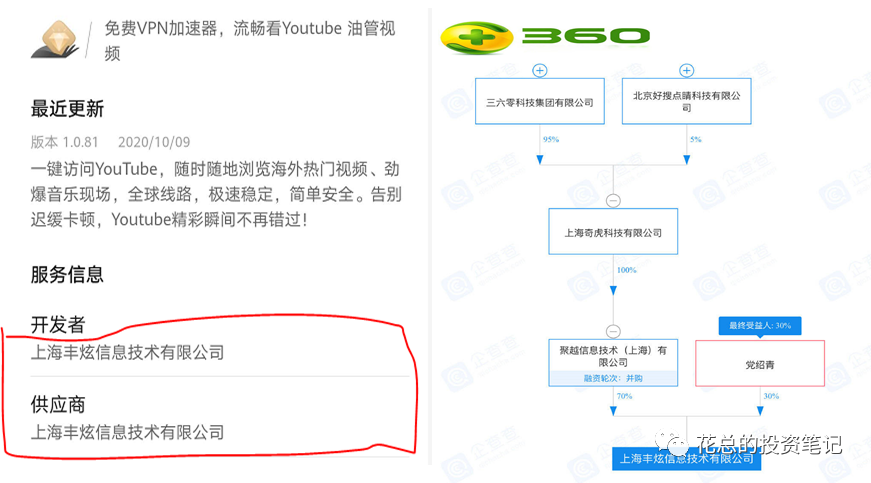Collapse minus above 上海奇虎科技有限公司

click(x=613, y=200)
